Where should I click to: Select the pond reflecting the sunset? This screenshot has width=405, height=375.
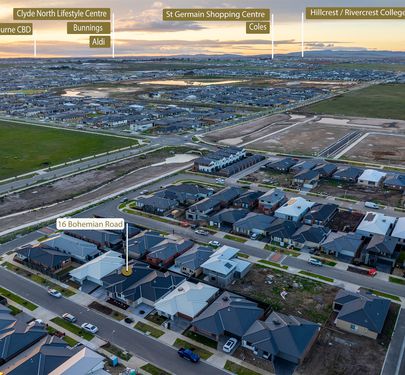pyautogui.click(x=190, y=82)
